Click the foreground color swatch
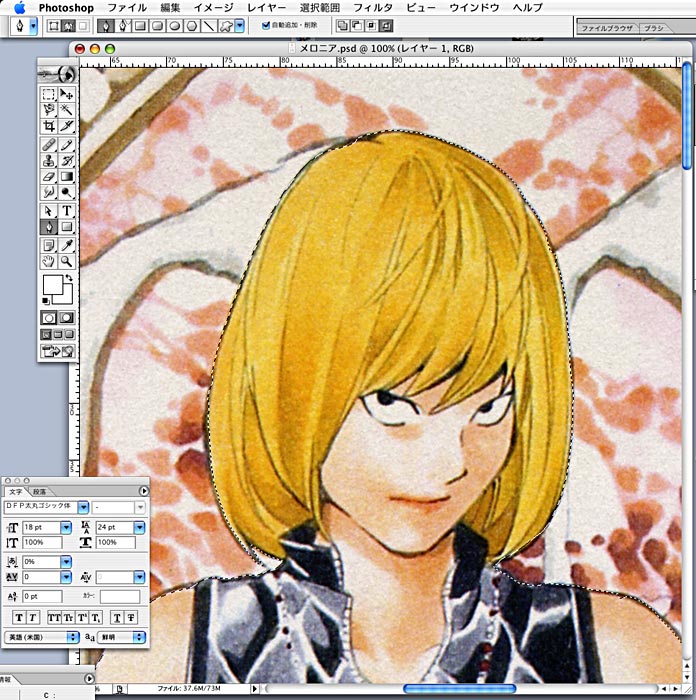 coord(53,285)
